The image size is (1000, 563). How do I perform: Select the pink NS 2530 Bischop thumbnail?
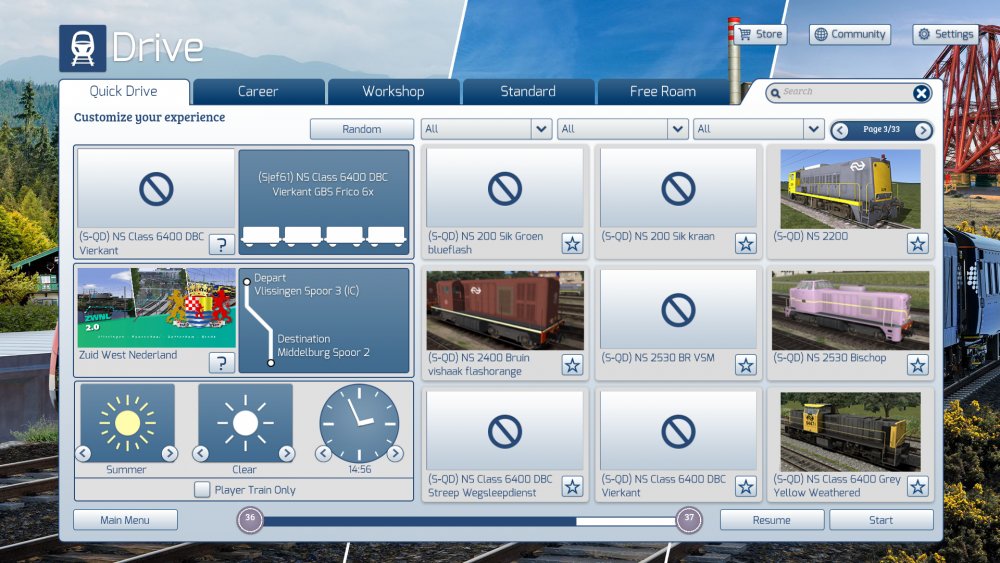850,310
